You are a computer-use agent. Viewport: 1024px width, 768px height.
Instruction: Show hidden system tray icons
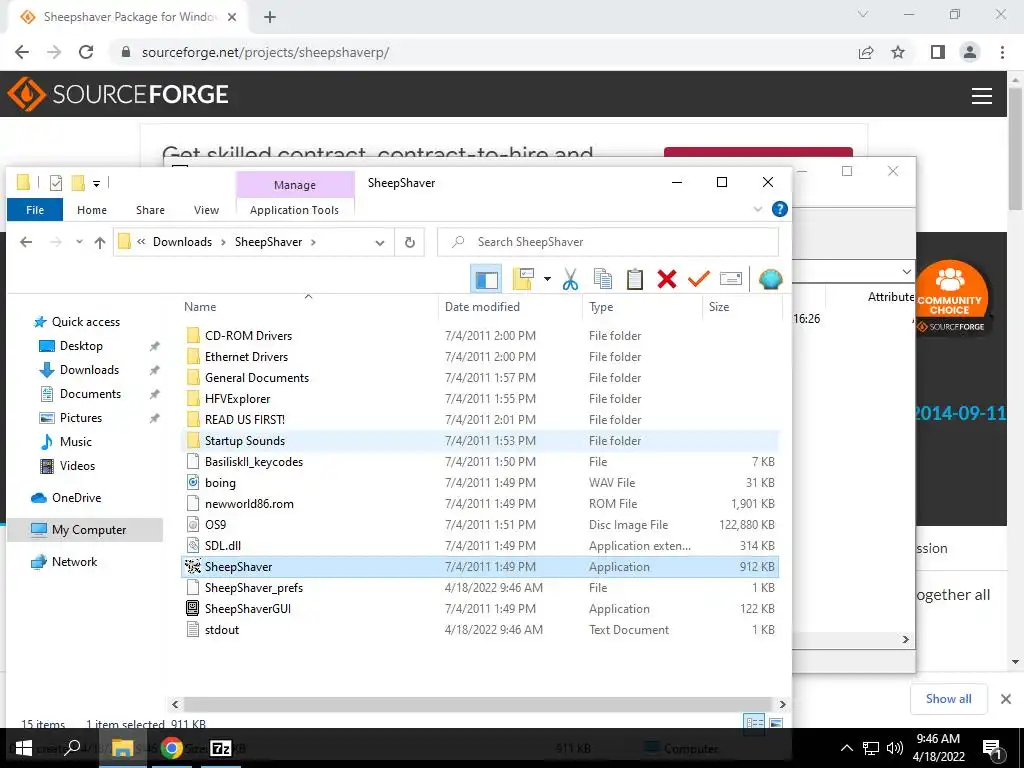846,748
